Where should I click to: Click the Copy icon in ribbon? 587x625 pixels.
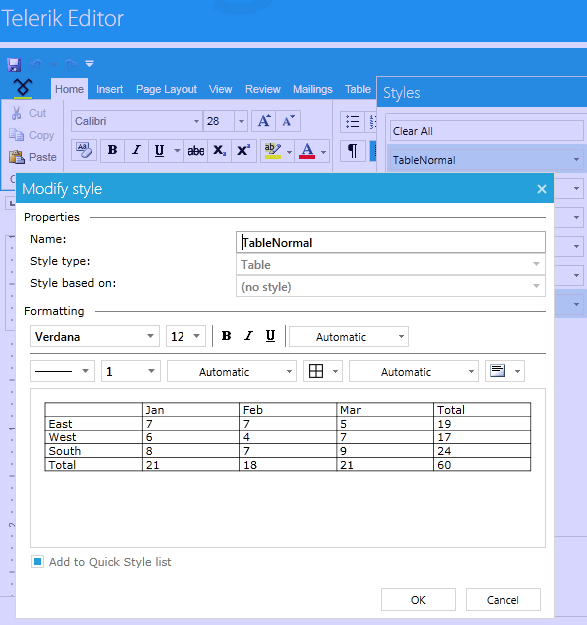click(16, 135)
